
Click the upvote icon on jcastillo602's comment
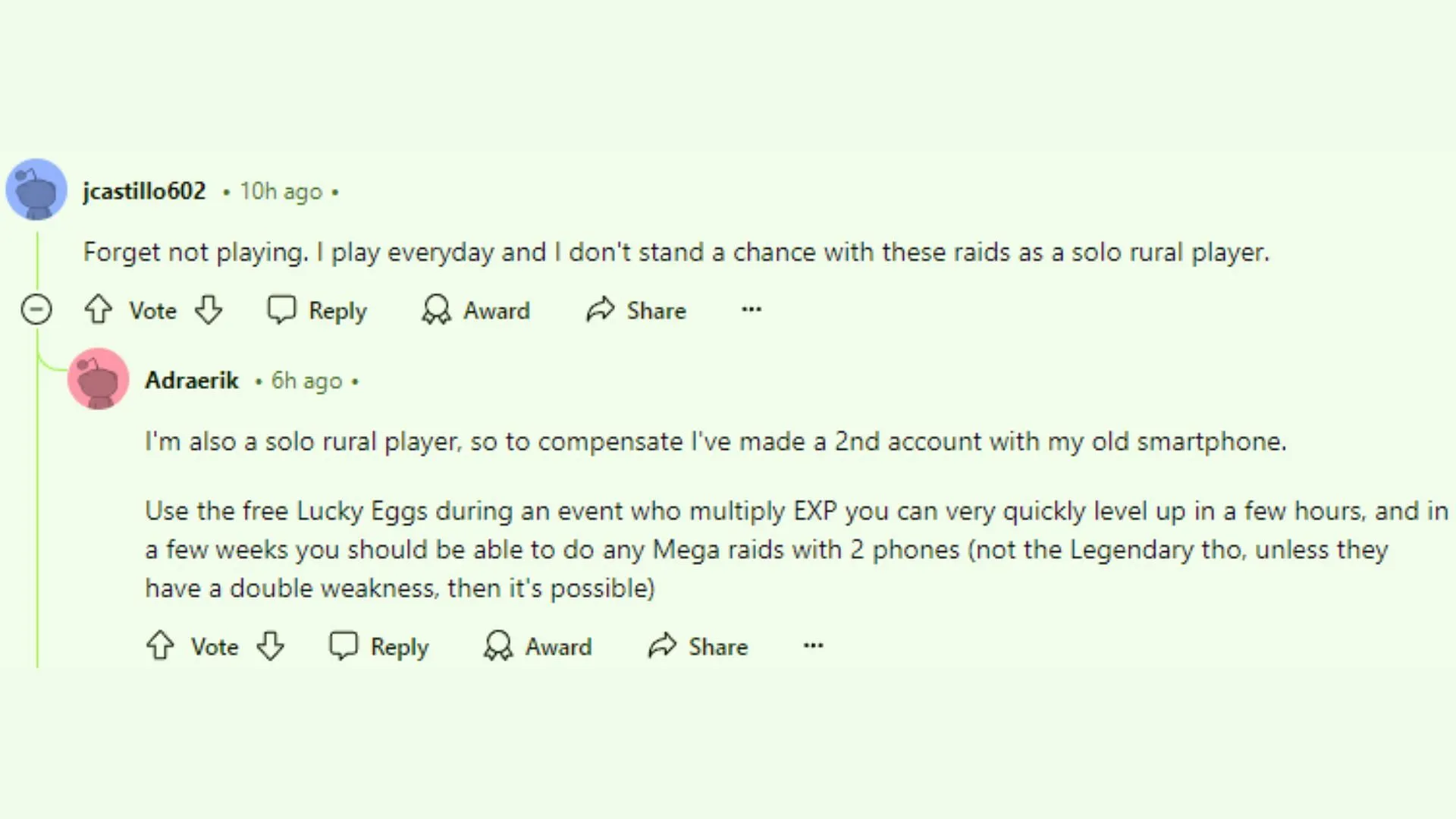(x=98, y=310)
